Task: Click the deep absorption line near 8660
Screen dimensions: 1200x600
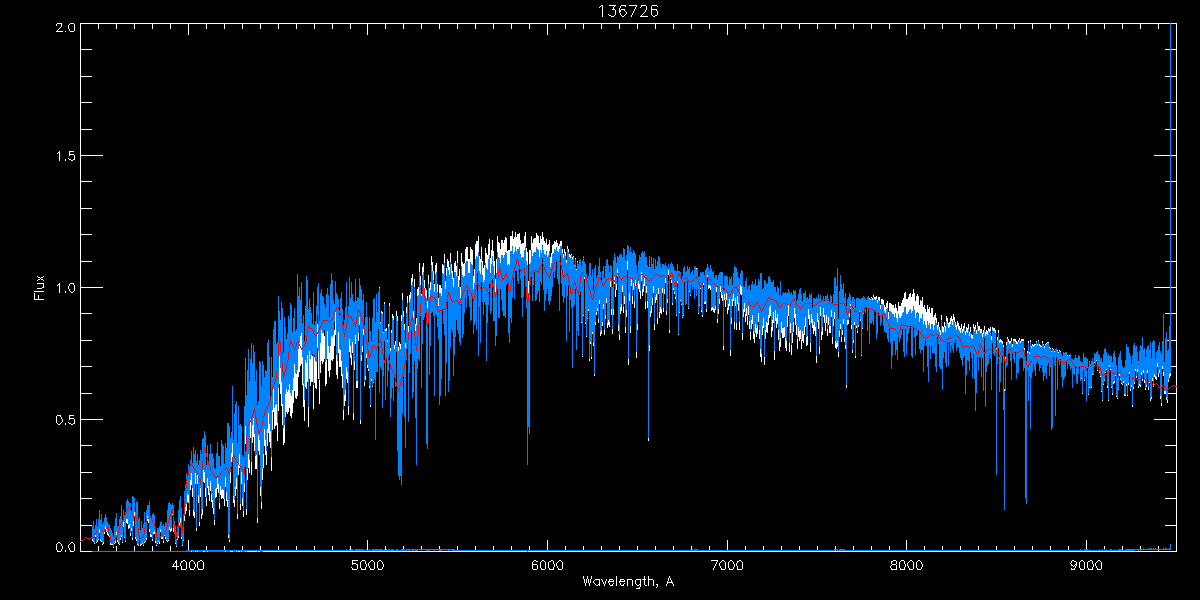Action: click(1026, 501)
